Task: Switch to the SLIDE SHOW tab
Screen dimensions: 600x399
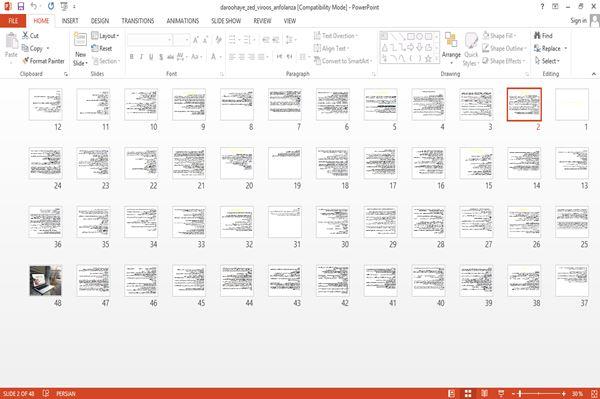Action: 226,21
